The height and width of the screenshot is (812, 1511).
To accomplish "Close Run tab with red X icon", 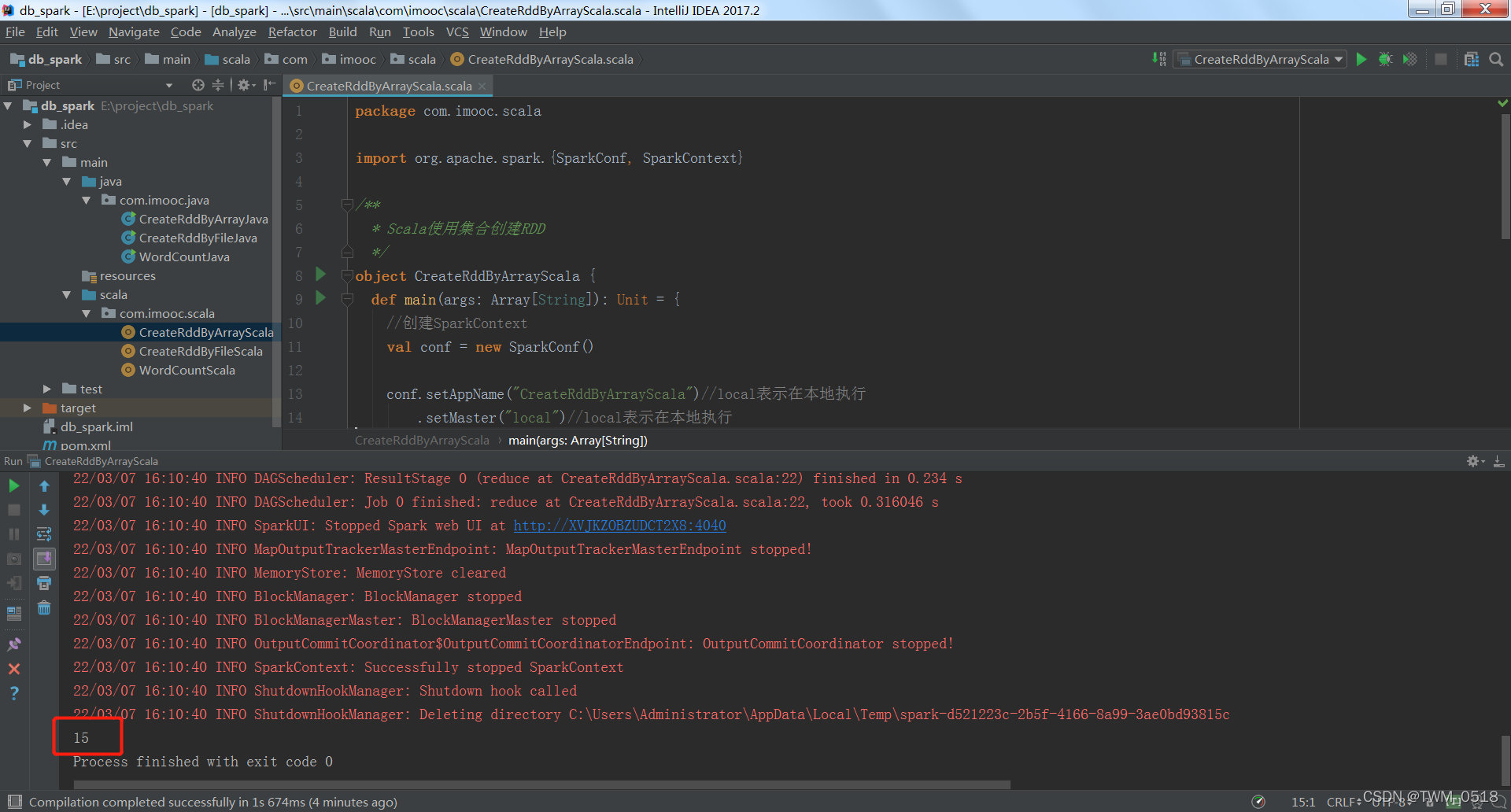I will tap(14, 669).
